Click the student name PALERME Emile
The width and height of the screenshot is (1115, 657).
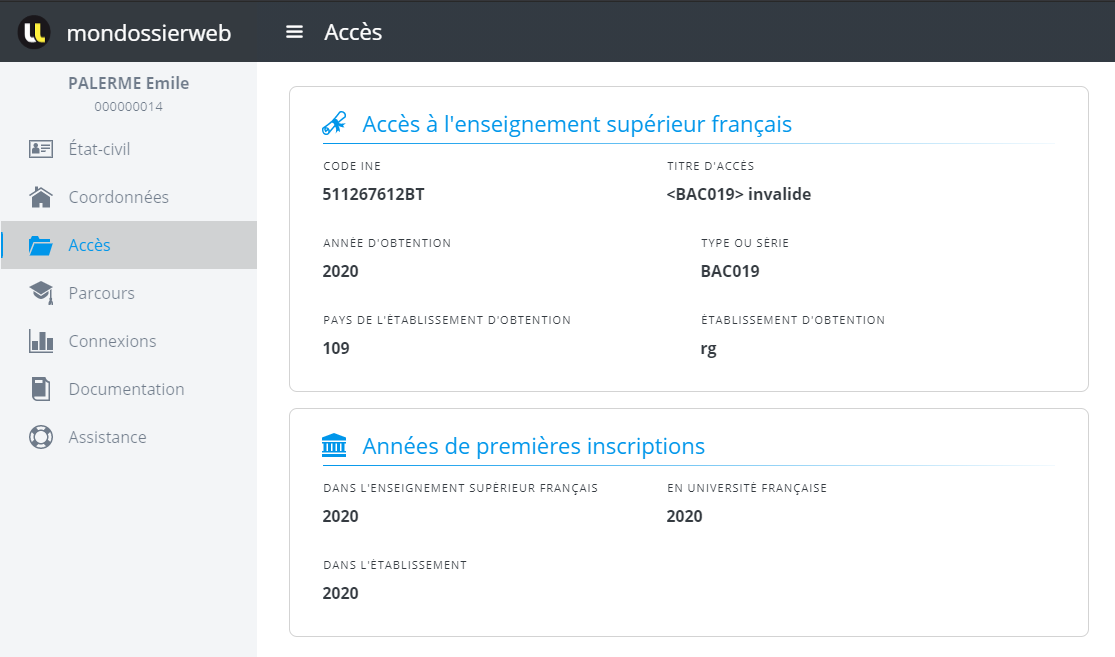(128, 83)
